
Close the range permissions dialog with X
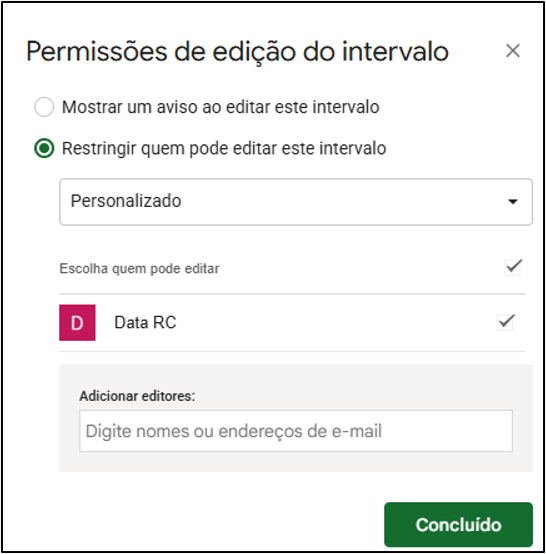(512, 51)
